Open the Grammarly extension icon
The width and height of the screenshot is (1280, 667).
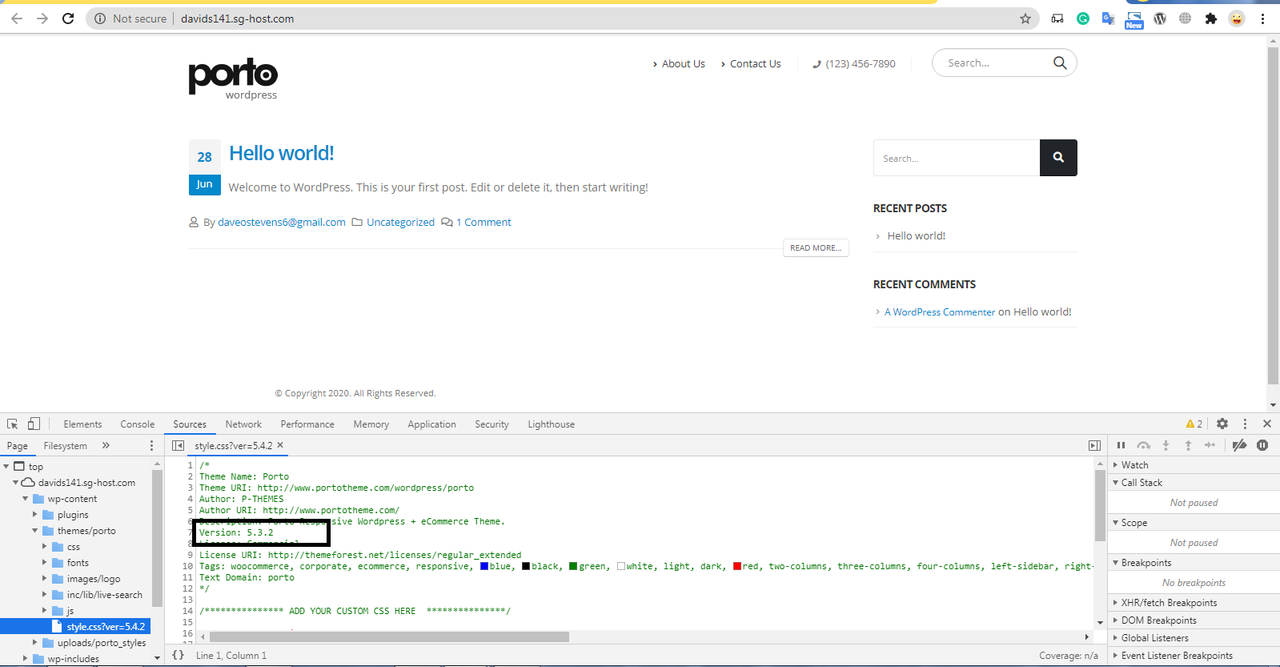click(x=1083, y=18)
